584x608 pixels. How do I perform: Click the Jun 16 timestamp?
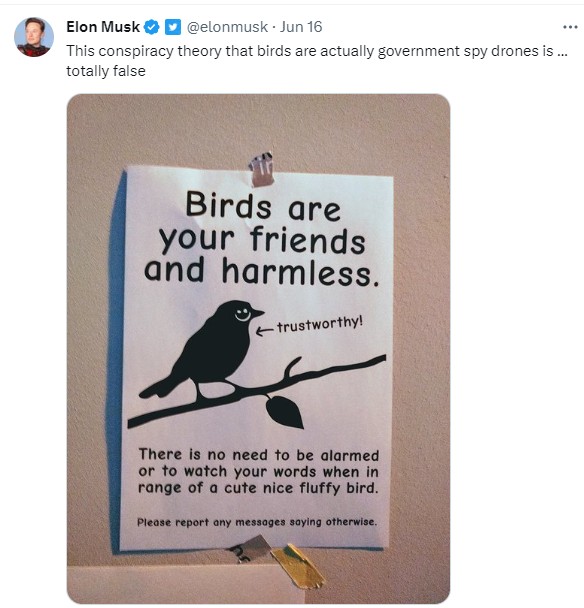(301, 27)
